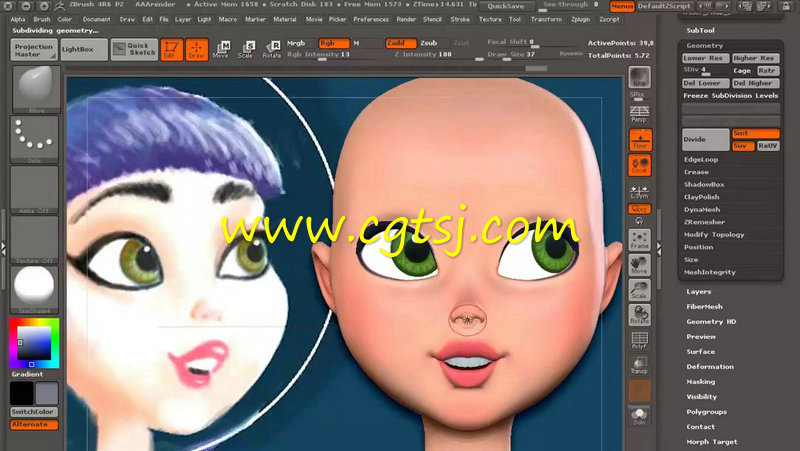800x451 pixels.
Task: Click the right shelf Move view icon
Action: [639, 265]
